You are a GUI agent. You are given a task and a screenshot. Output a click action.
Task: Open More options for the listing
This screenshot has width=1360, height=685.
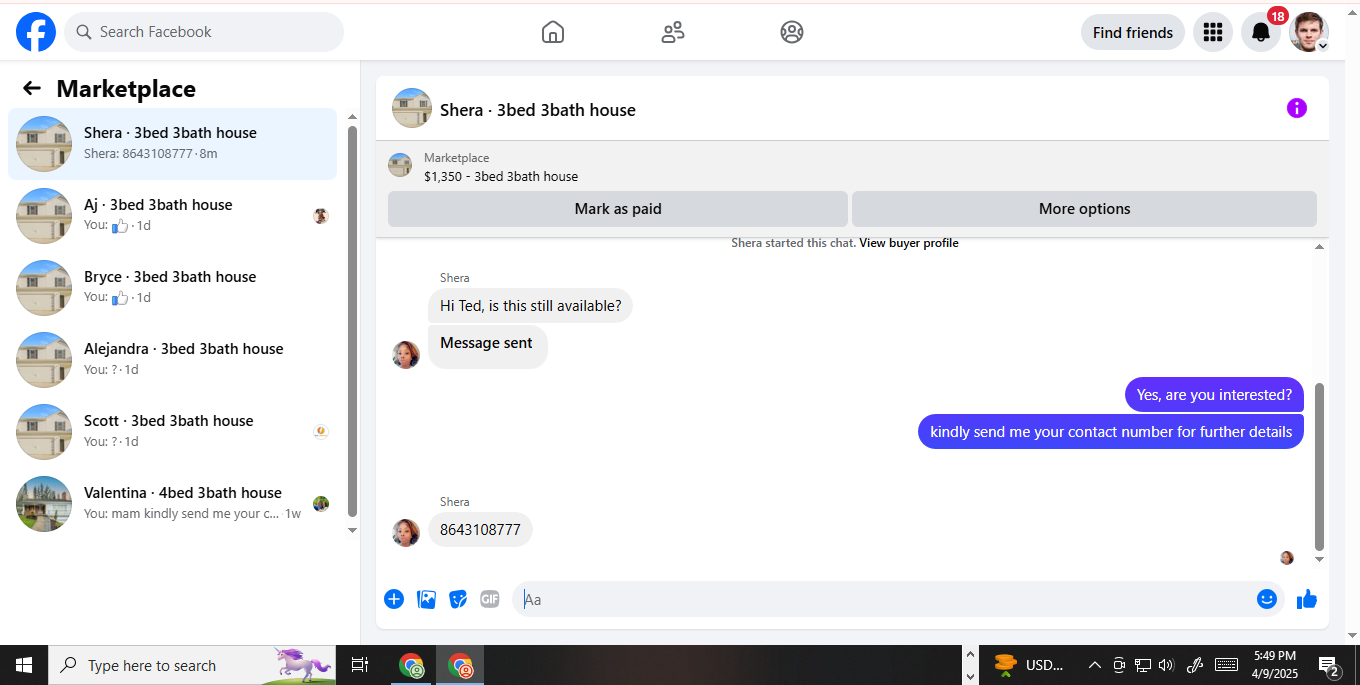click(1084, 209)
